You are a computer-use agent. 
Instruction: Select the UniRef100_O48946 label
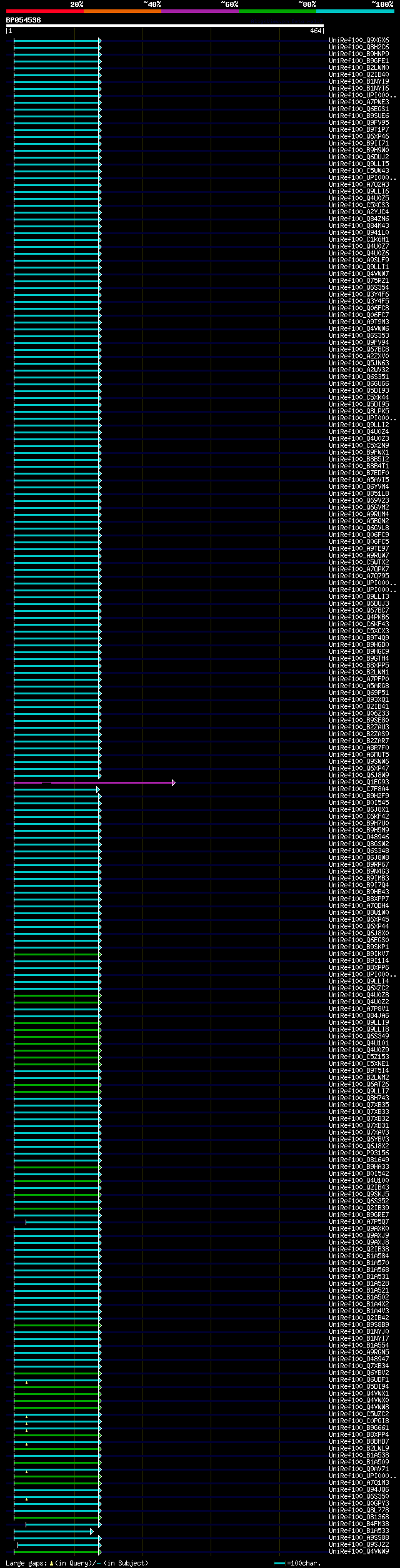(x=359, y=837)
